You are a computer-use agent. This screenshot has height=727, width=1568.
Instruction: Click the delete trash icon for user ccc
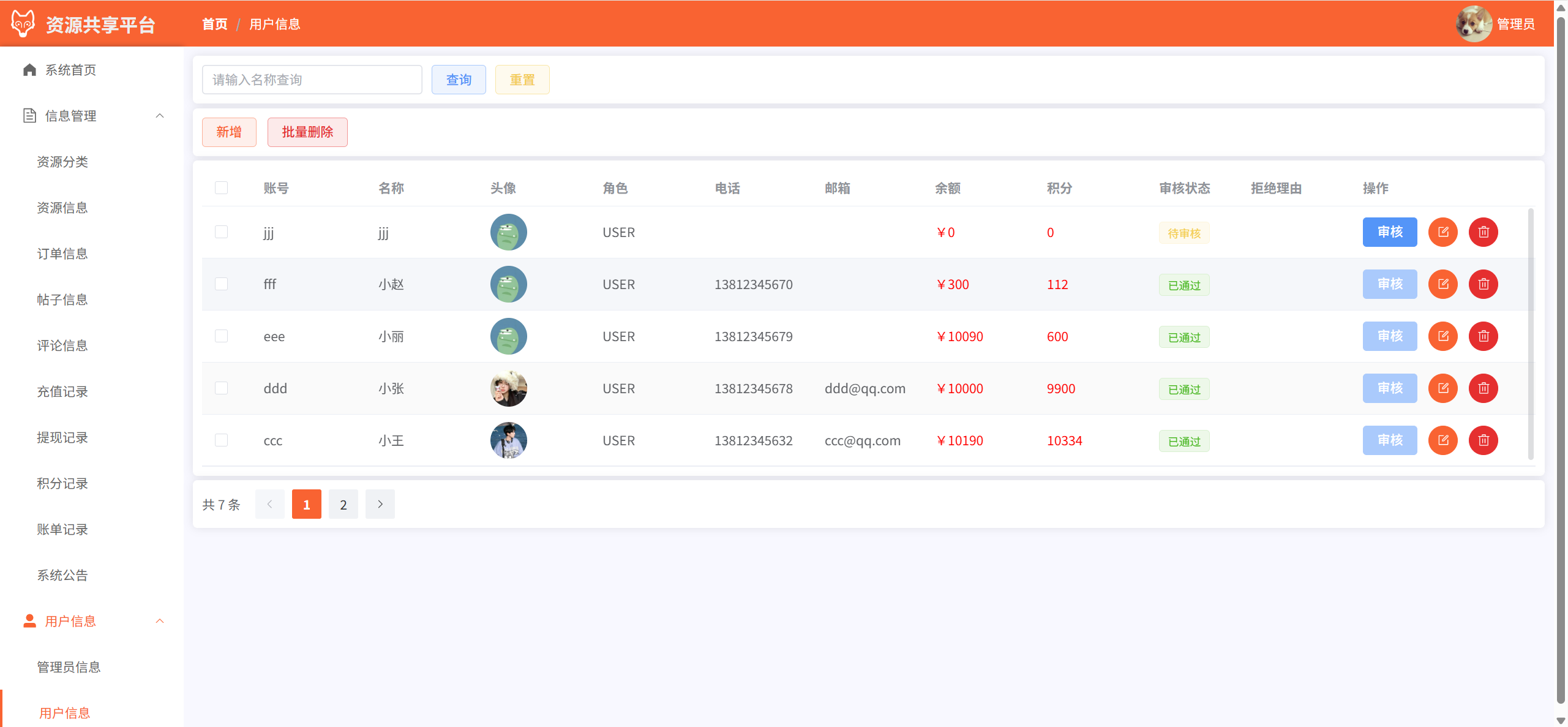pos(1483,440)
